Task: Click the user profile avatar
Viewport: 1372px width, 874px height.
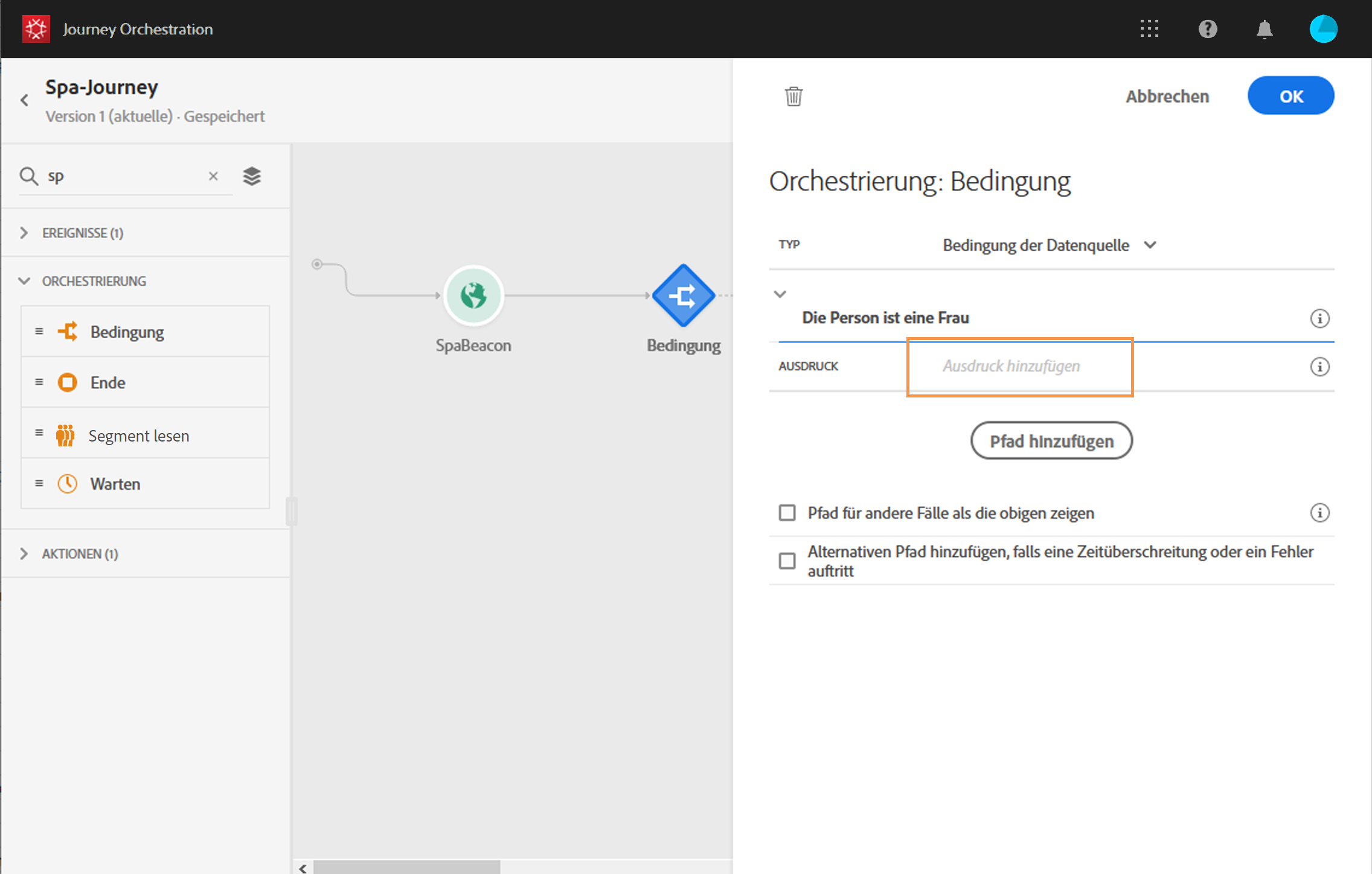Action: click(1322, 28)
